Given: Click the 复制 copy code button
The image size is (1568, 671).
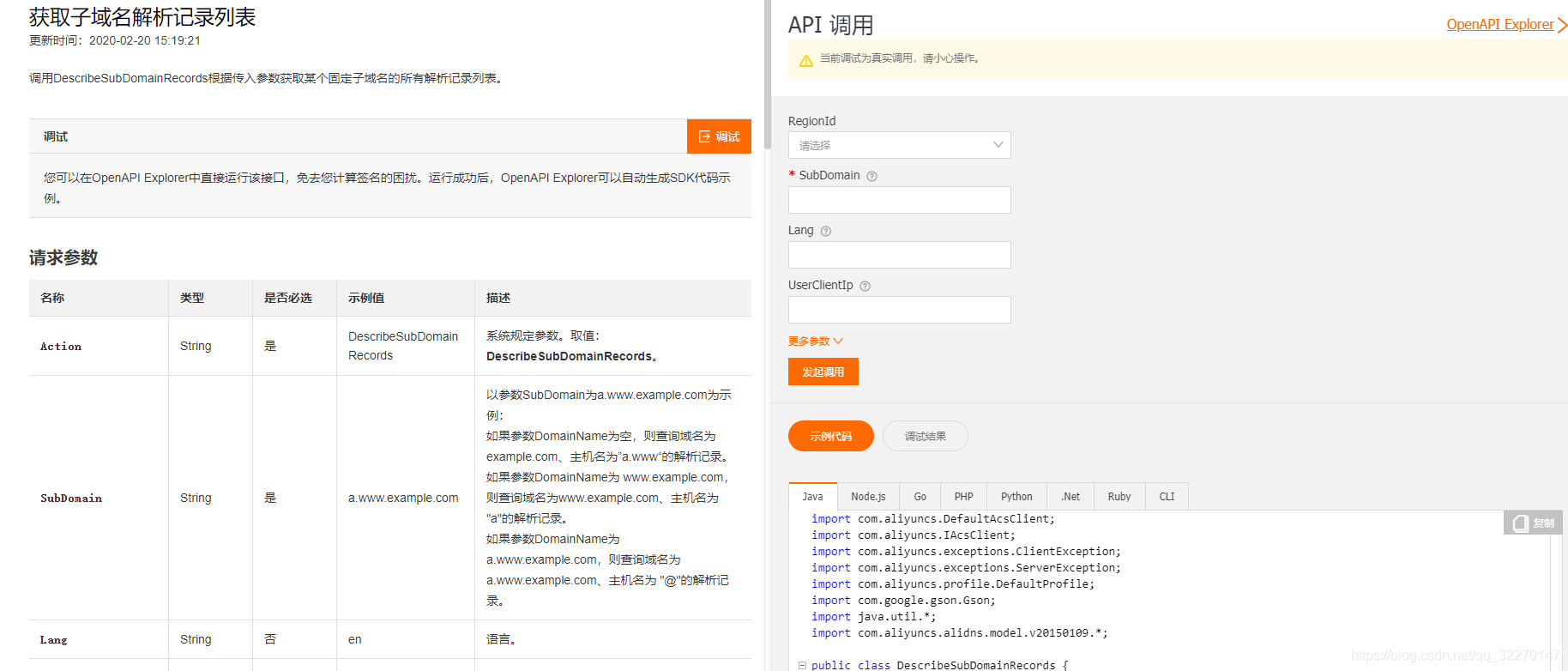Looking at the screenshot, I should 1533,523.
